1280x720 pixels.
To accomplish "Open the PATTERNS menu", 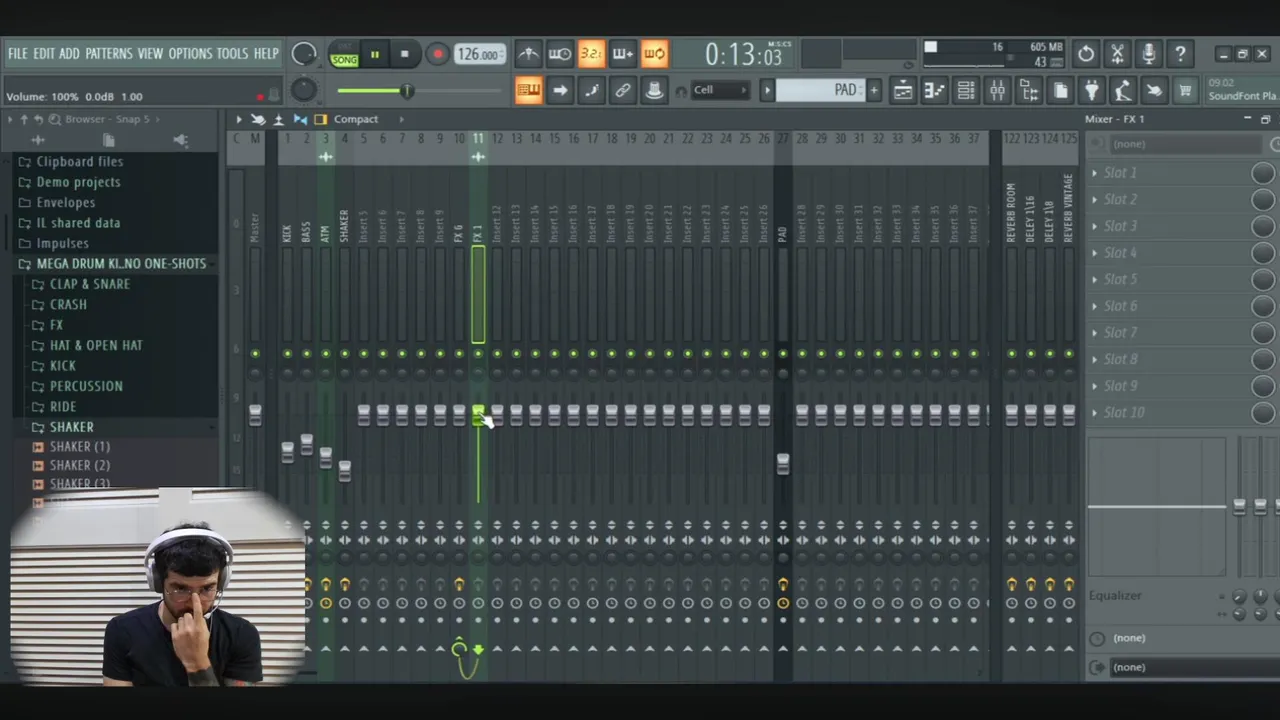I will [108, 54].
